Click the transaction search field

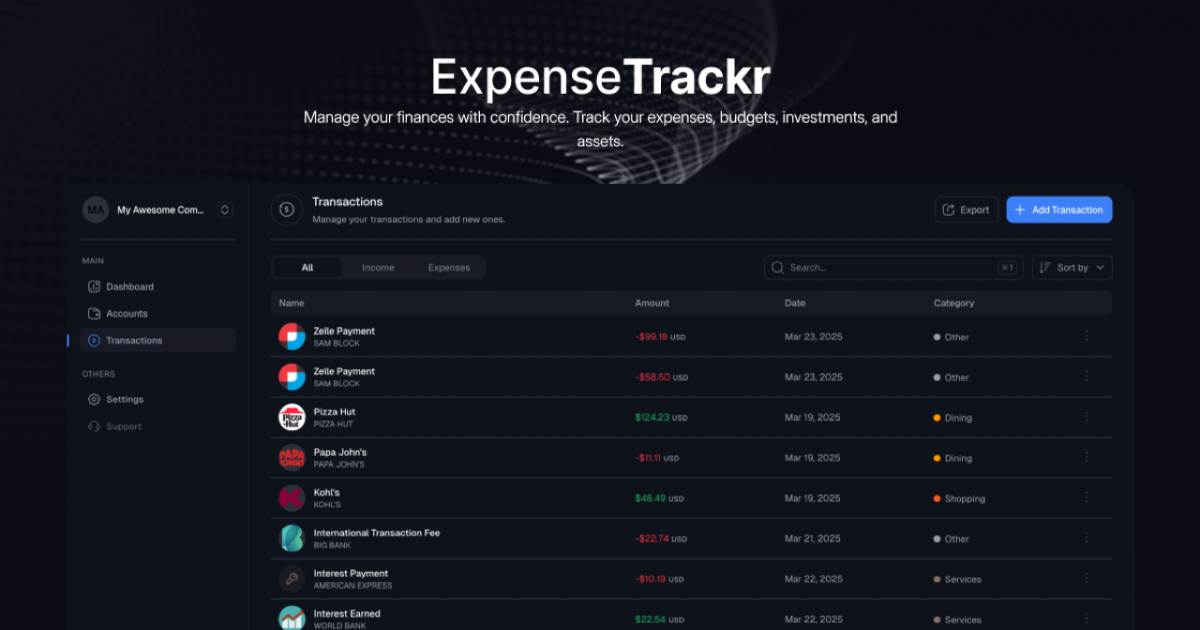coord(890,267)
